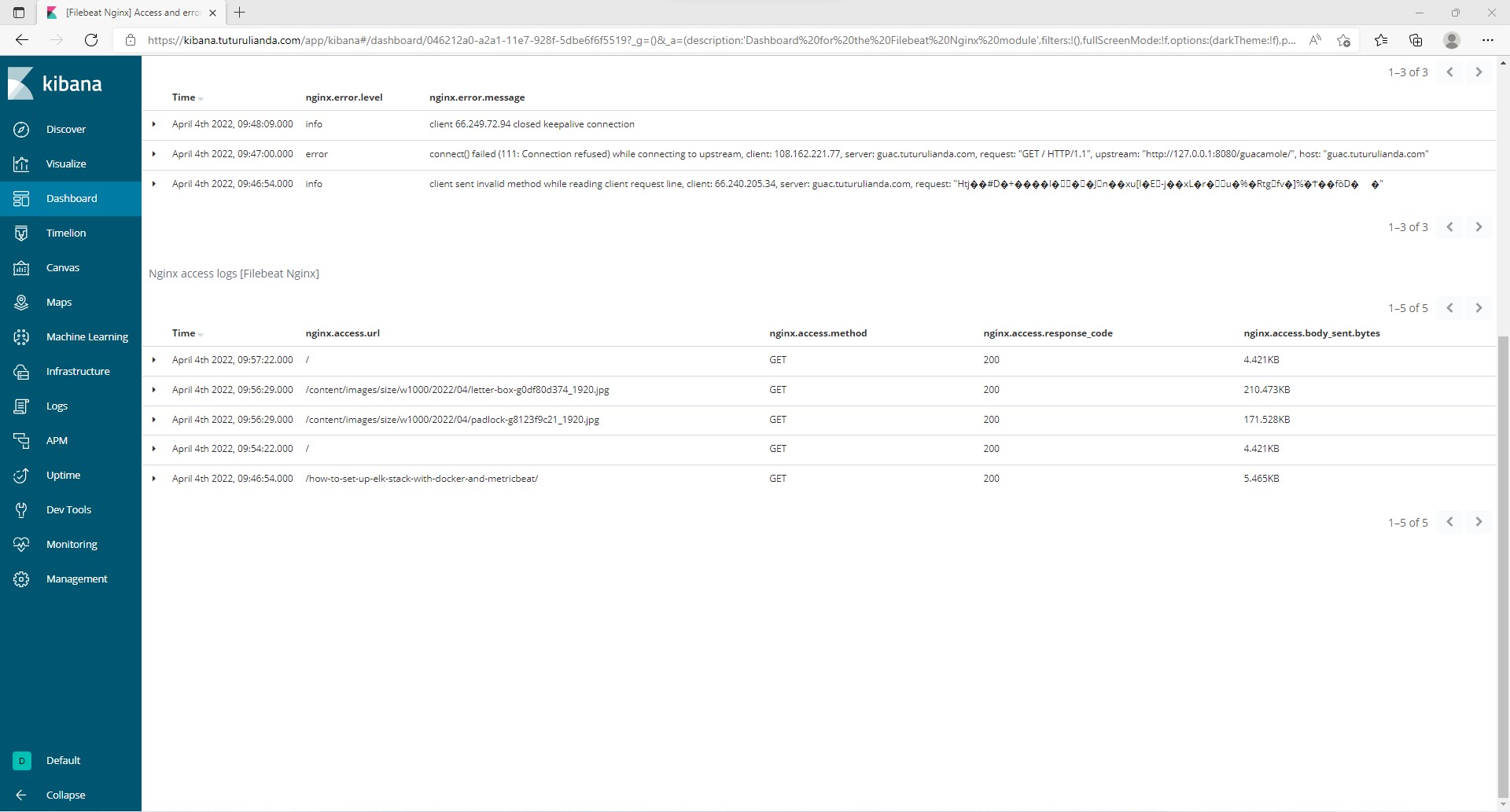The height and width of the screenshot is (812, 1510).
Task: Next page in access logs bottom pager
Action: coord(1479,522)
